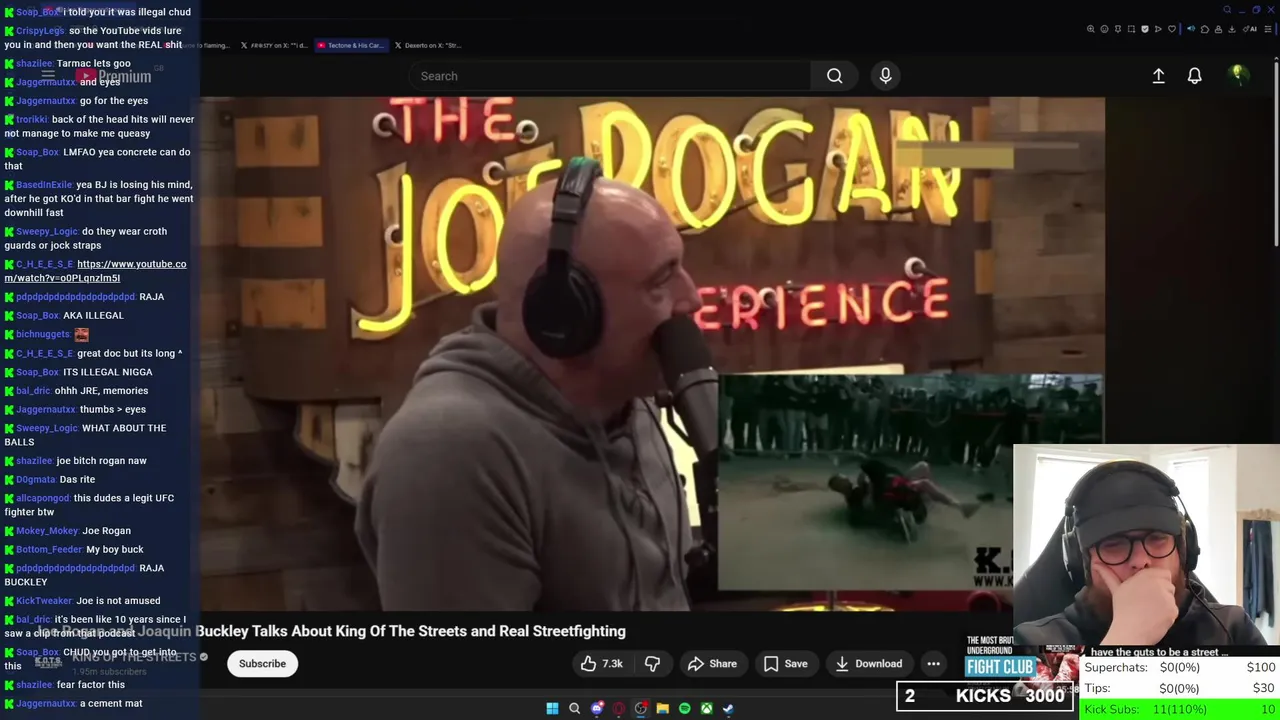Switch to the 'Tectone & His Car...' tab
This screenshot has width=1280, height=720.
(349, 45)
